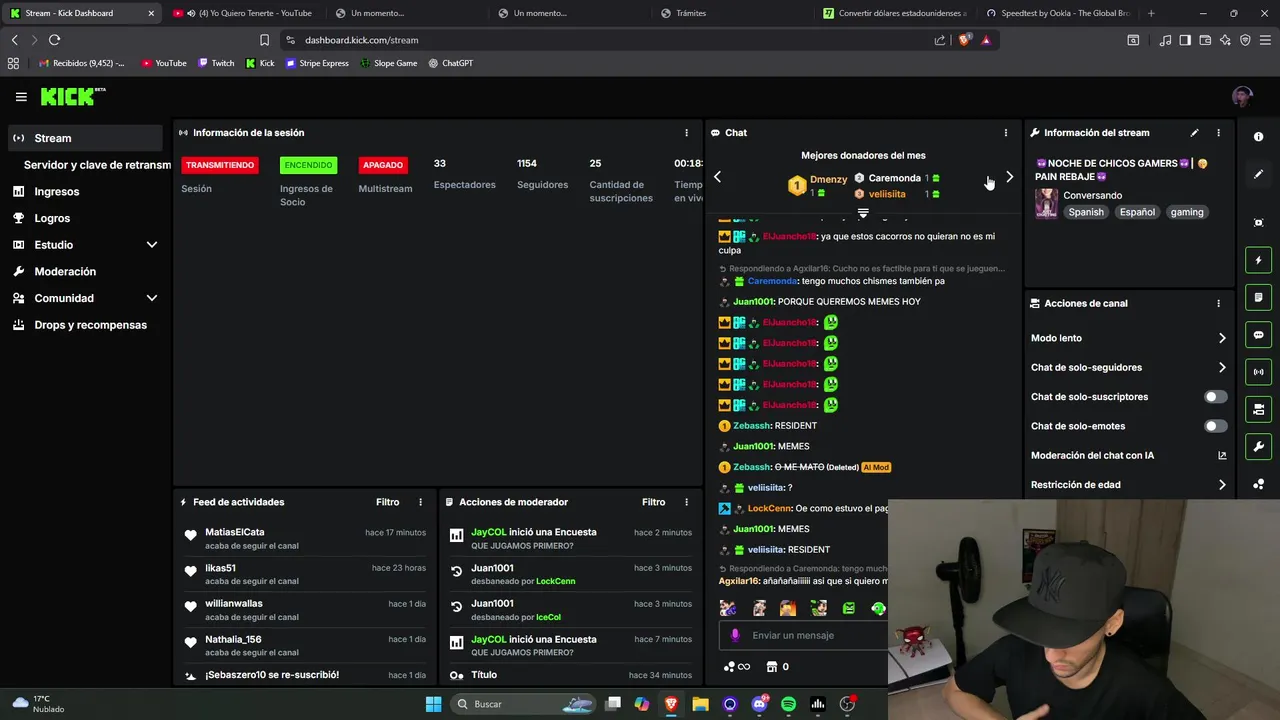Open Información del stream three-dot menu
Viewport: 1280px width, 720px height.
(x=1218, y=133)
